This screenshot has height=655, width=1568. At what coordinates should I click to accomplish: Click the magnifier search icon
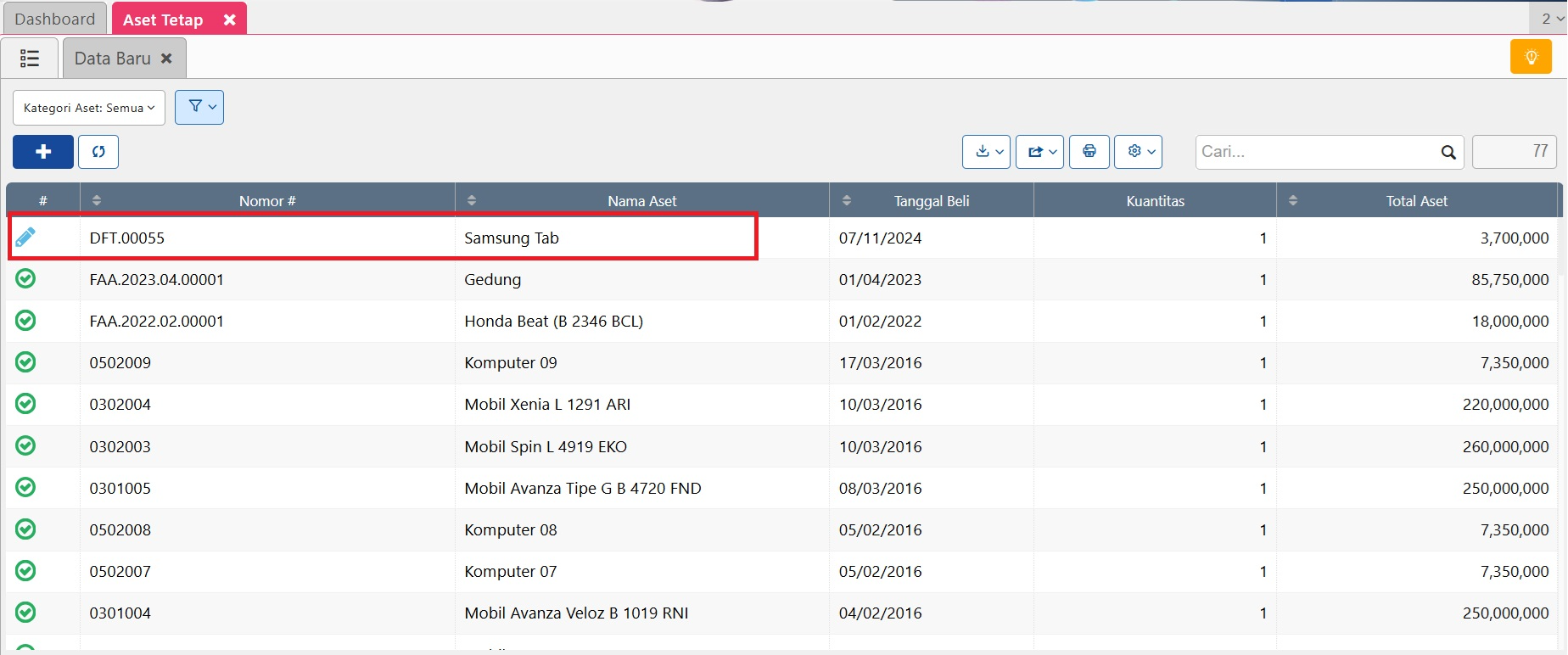1448,153
